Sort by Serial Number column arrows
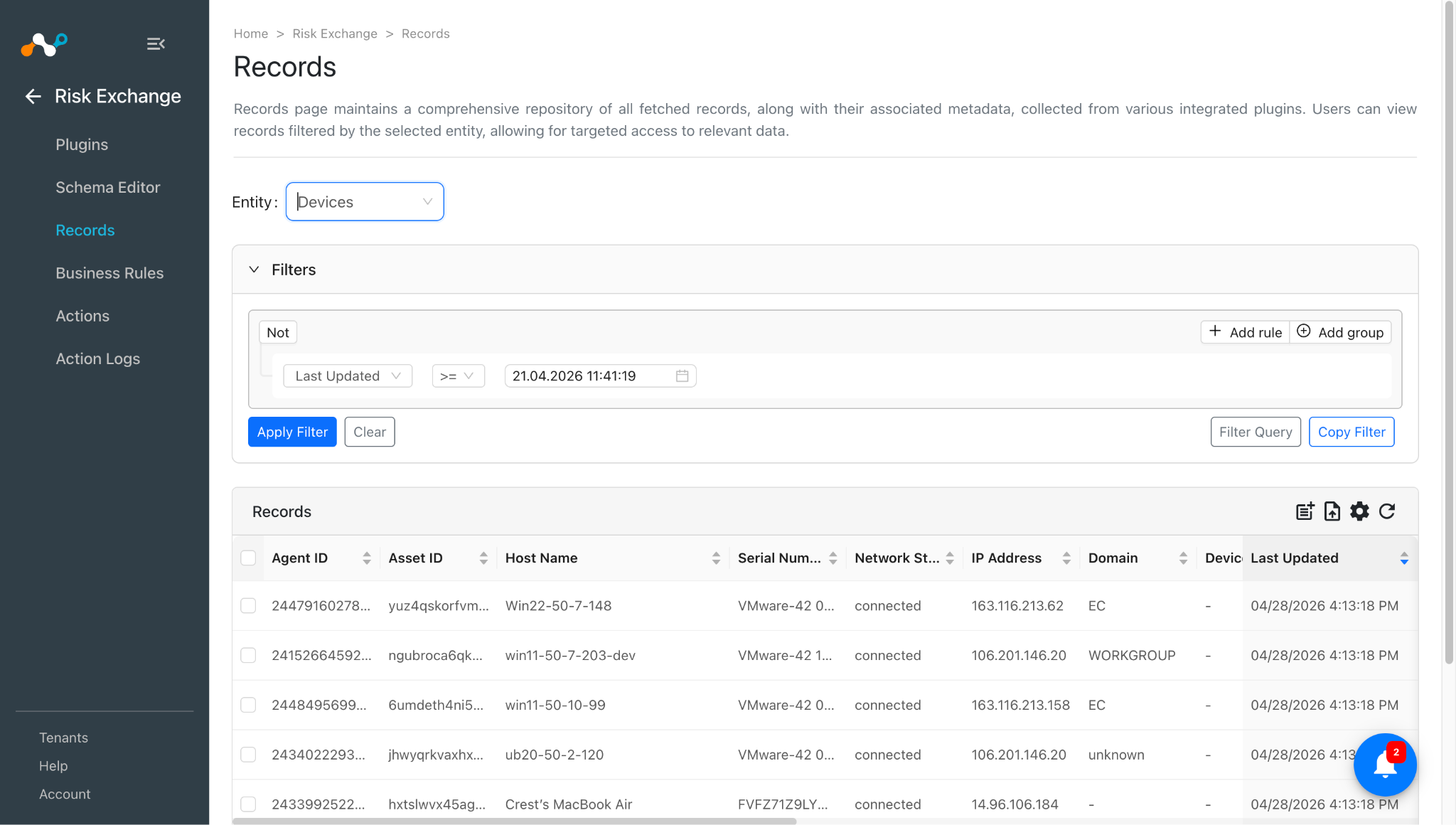 [x=833, y=558]
